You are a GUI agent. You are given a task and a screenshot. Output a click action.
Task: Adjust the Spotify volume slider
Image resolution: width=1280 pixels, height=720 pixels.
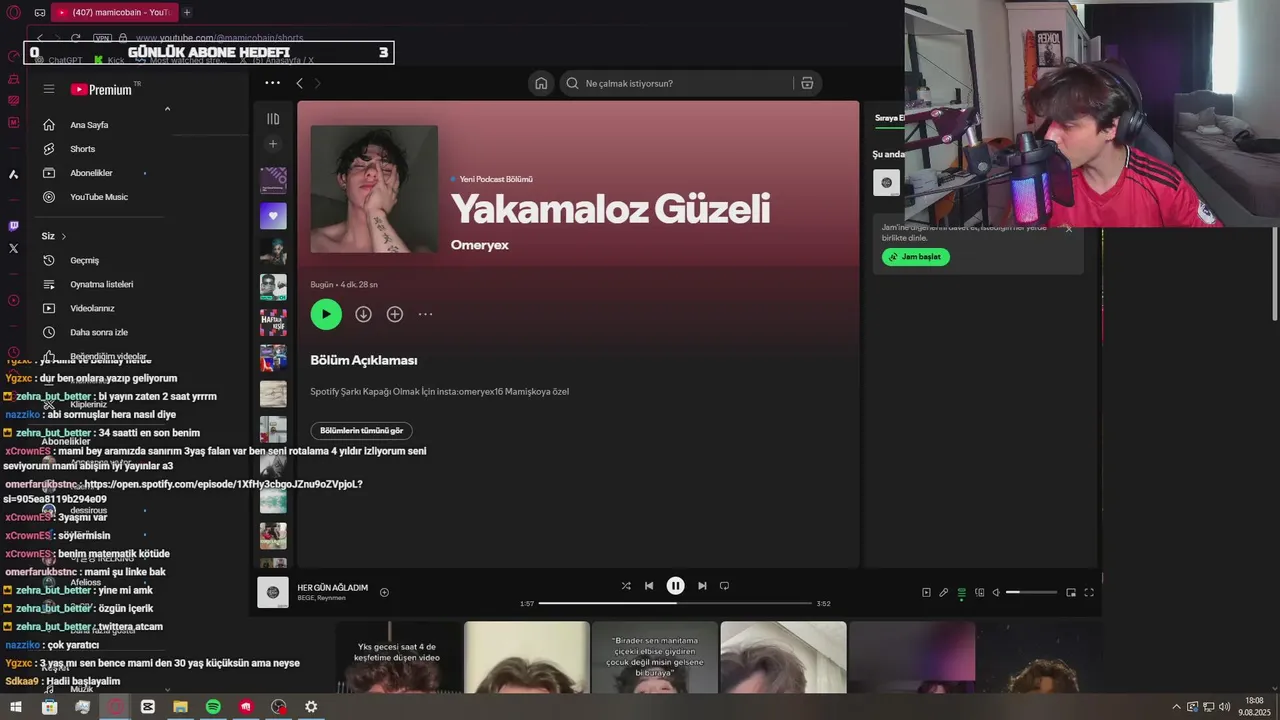pyautogui.click(x=1031, y=592)
